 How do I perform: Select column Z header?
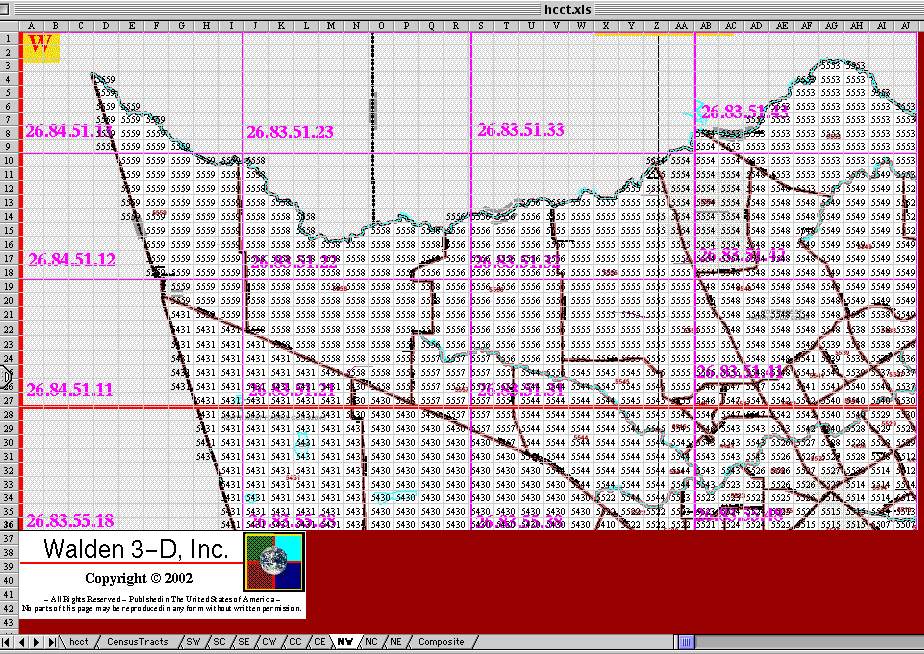coord(656,25)
